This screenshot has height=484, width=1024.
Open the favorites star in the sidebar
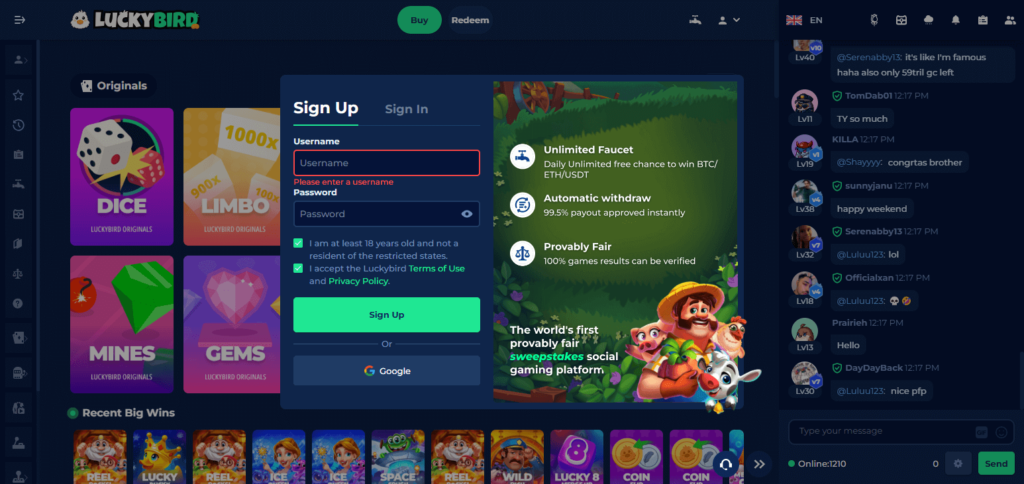18,95
